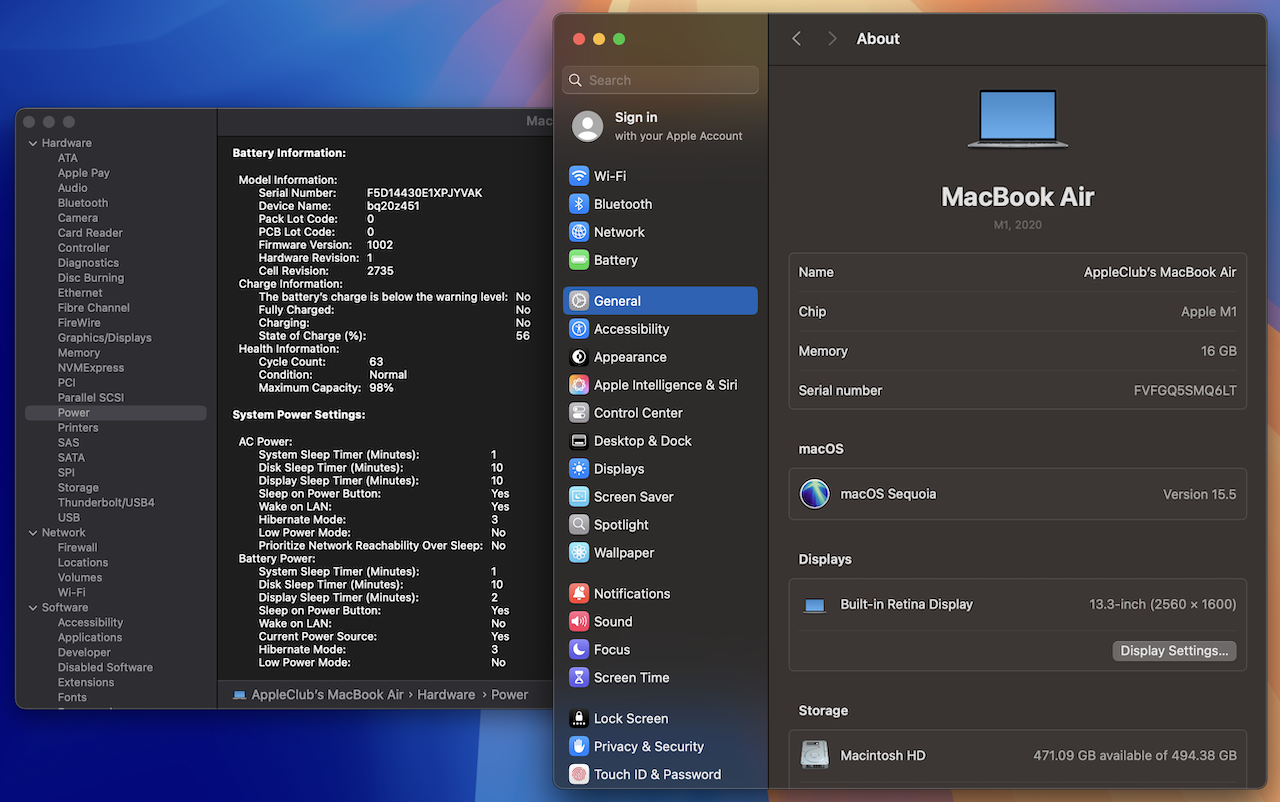Select NVMExpress in Hardware list
Image resolution: width=1280 pixels, height=802 pixels.
[x=91, y=368]
